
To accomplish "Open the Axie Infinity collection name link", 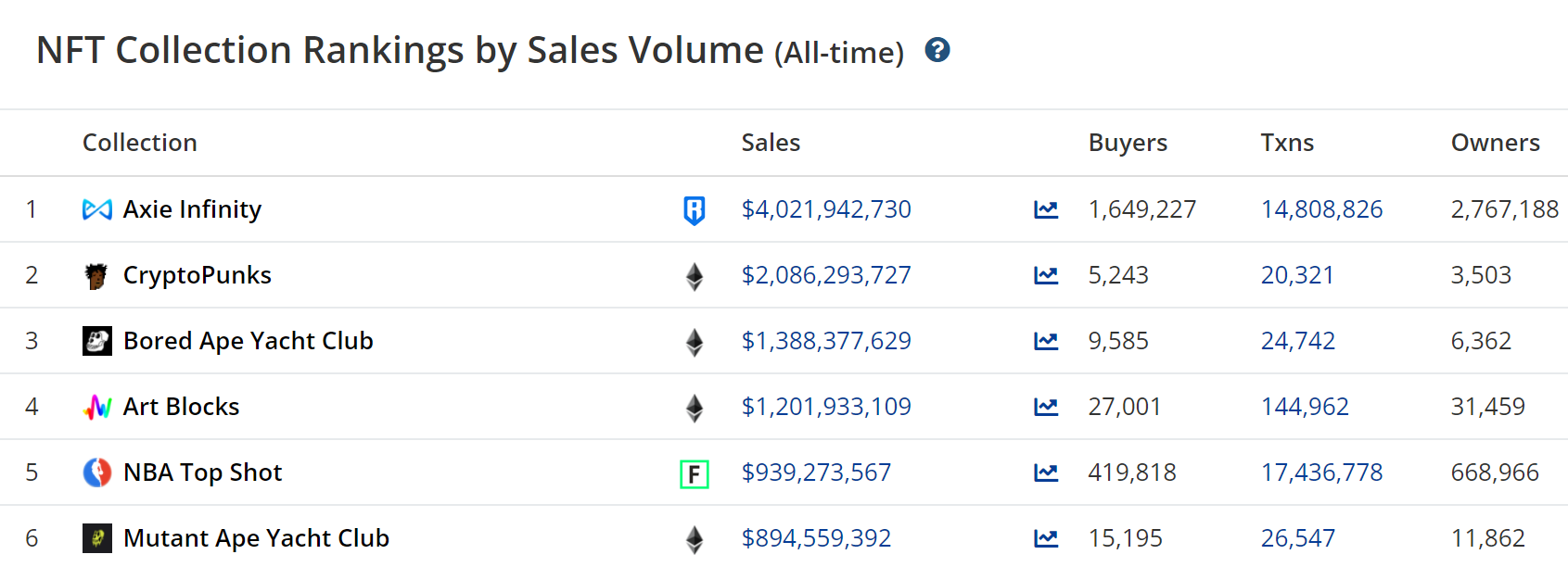I will (x=191, y=209).
